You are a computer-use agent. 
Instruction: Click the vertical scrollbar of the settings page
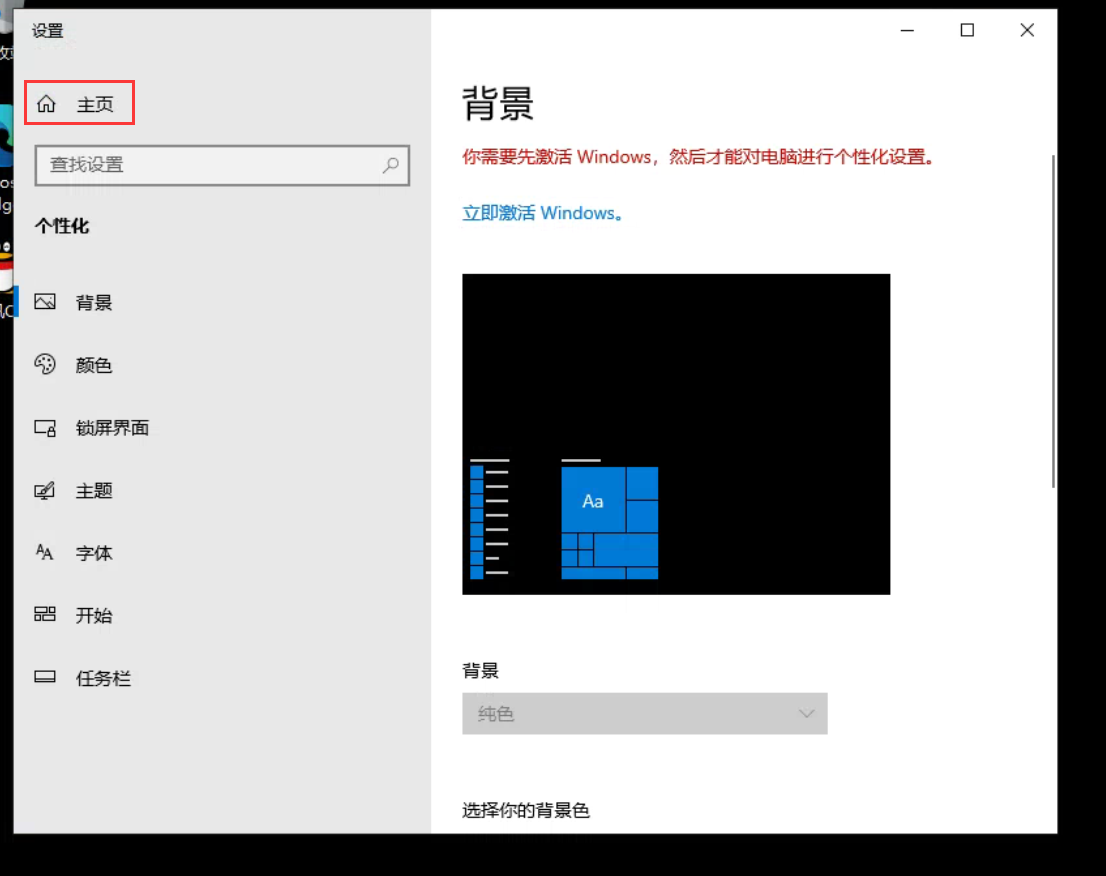pos(1053,321)
